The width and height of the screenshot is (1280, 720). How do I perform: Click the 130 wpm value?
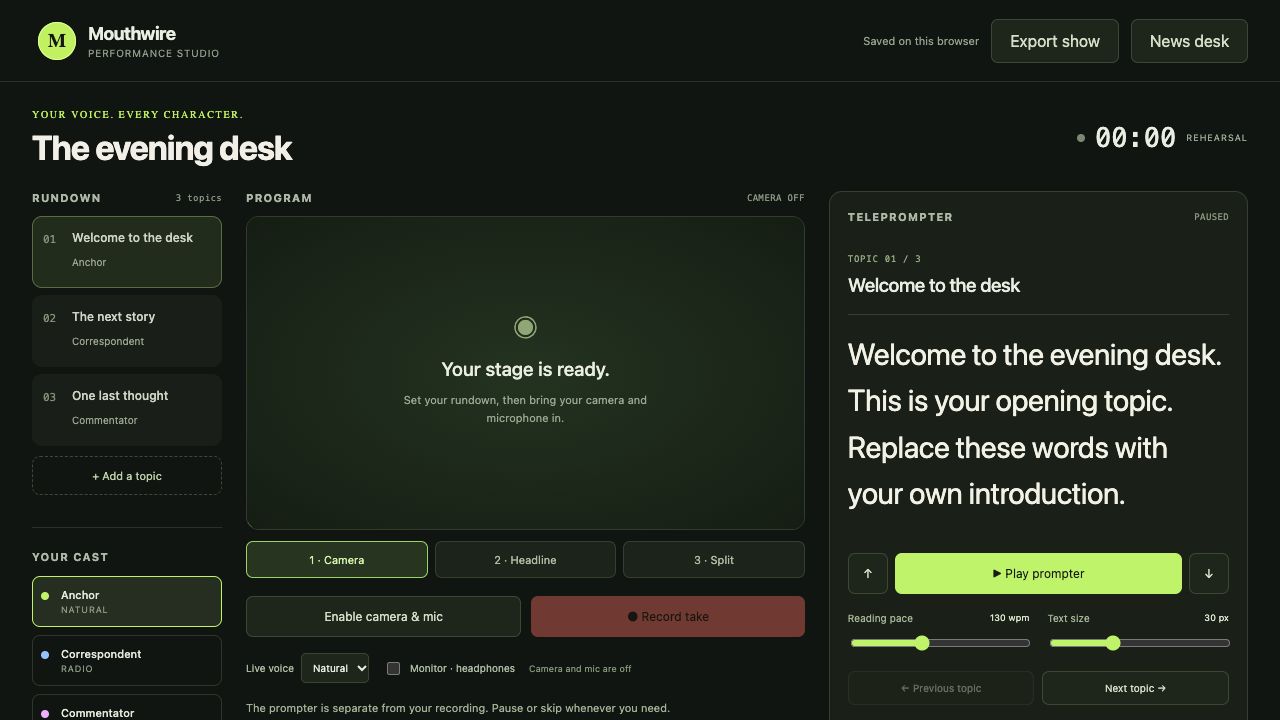(x=1009, y=618)
